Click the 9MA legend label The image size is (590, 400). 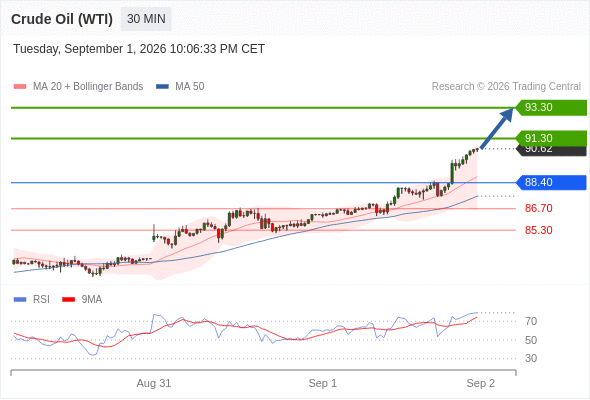point(92,300)
